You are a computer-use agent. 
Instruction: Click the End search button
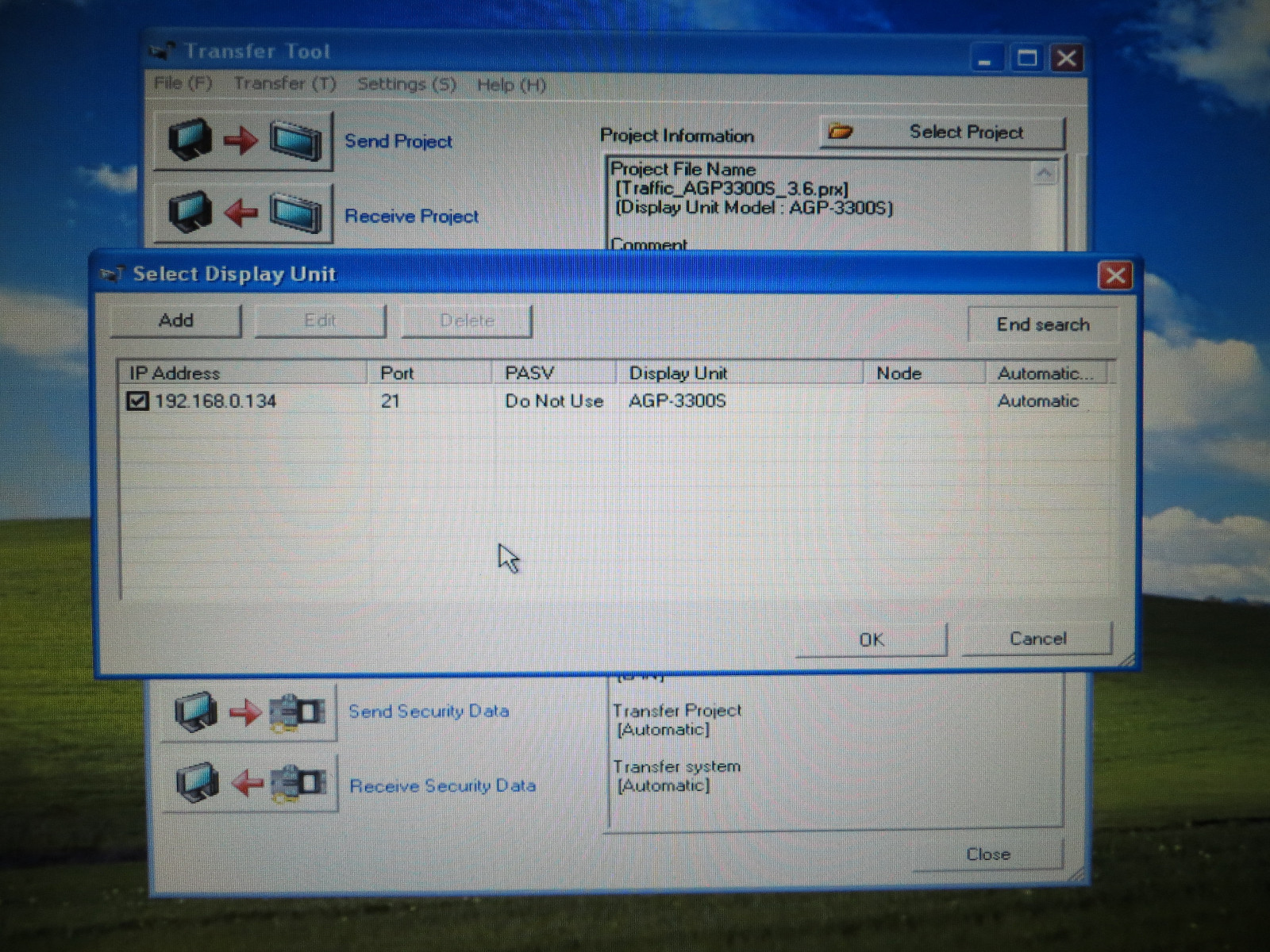point(1042,324)
